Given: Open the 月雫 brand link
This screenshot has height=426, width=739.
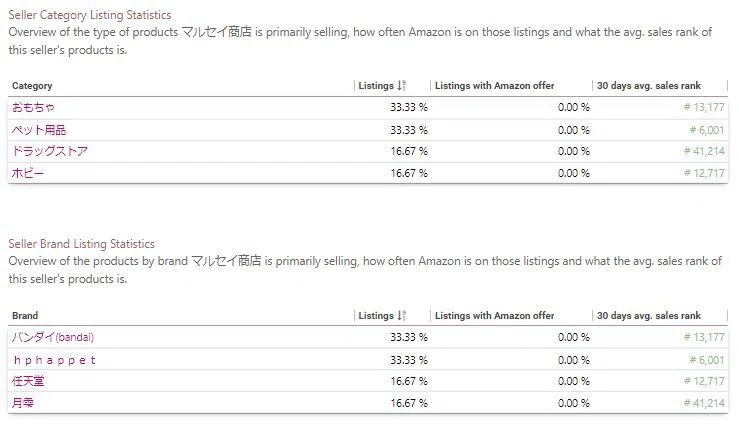Looking at the screenshot, I should point(23,403).
